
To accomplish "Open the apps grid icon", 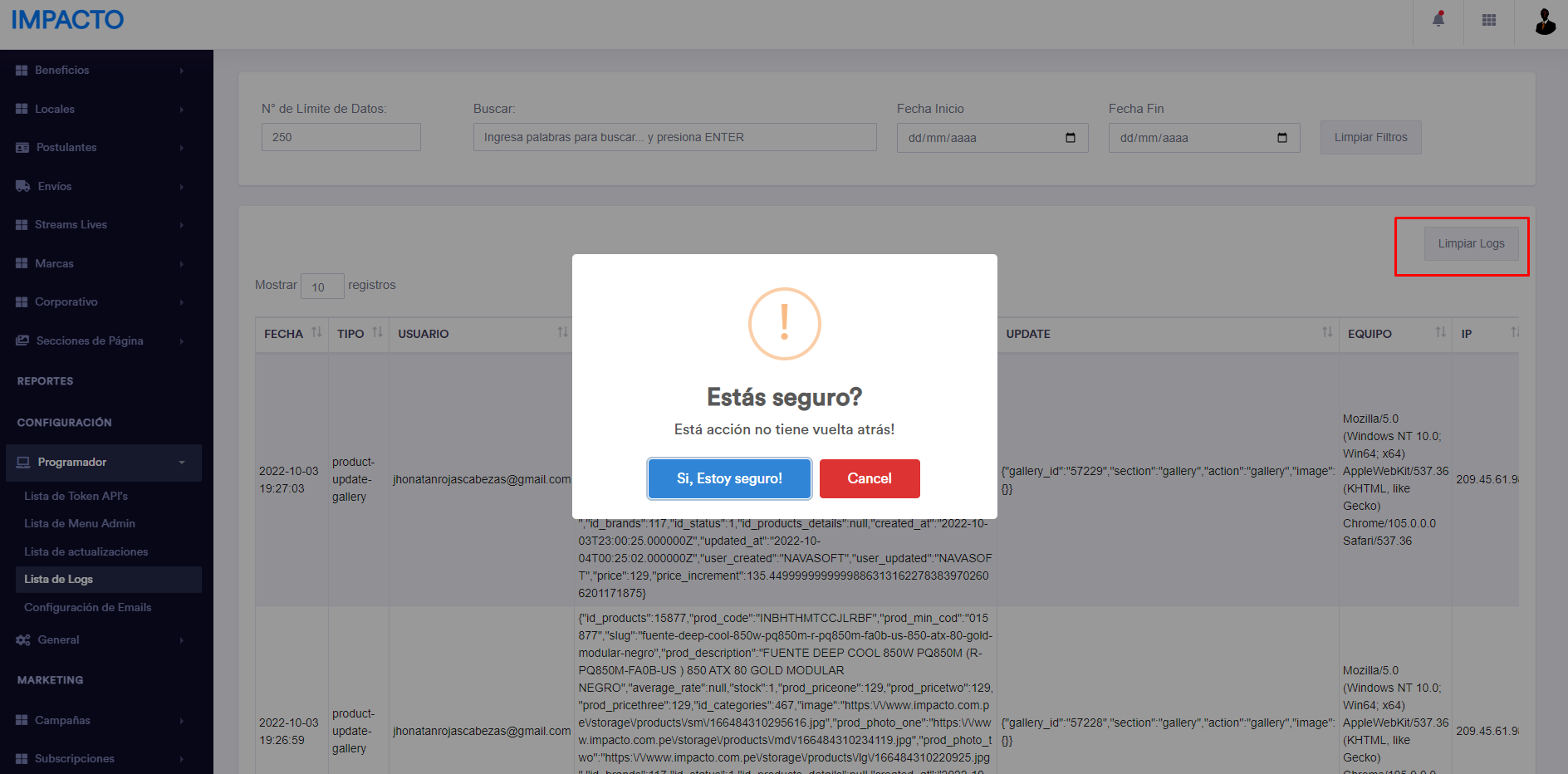I will 1489,20.
